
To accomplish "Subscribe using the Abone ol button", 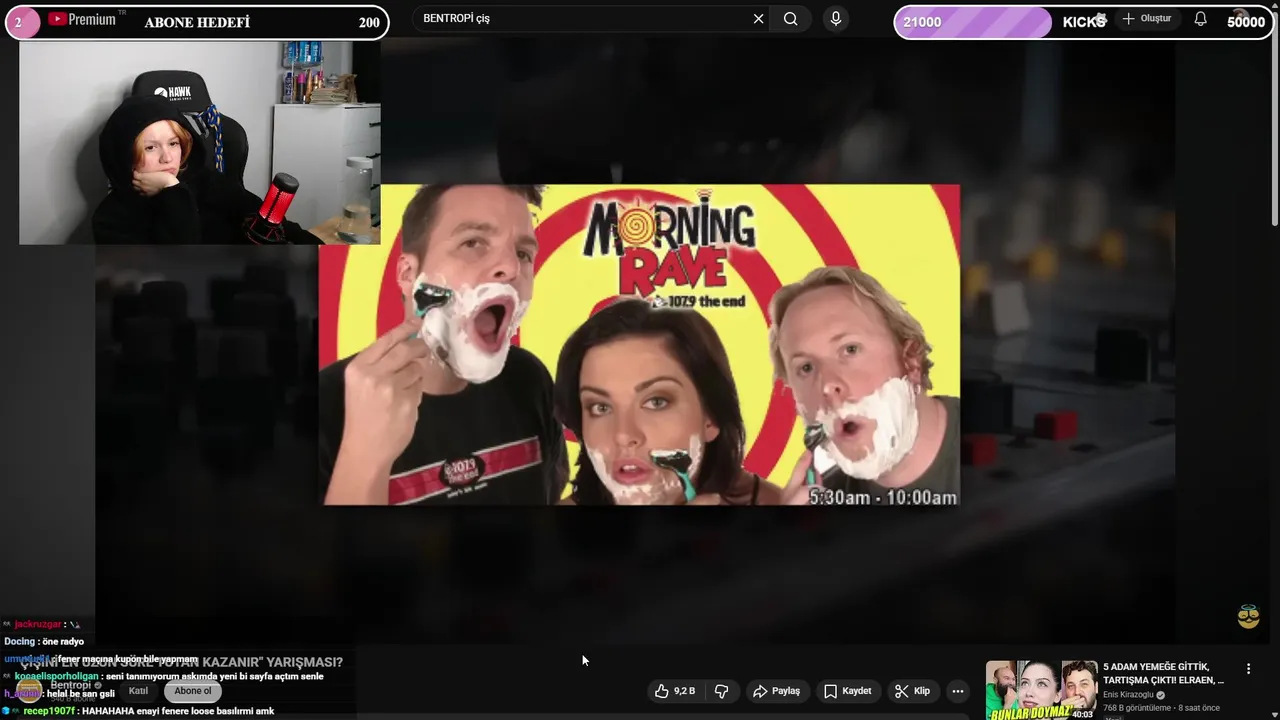I will [x=193, y=691].
